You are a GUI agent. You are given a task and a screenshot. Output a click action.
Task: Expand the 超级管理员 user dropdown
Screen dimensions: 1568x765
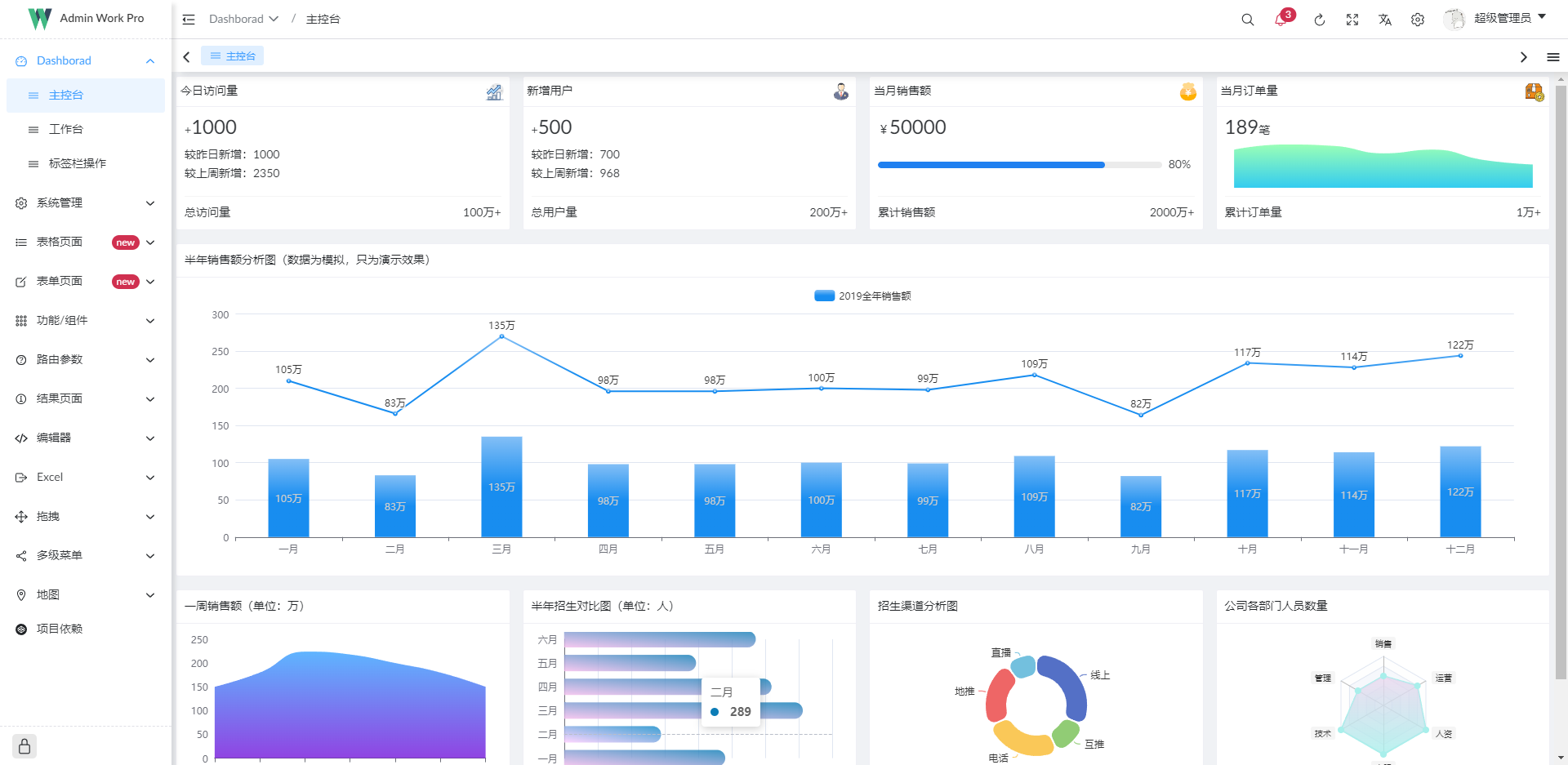pyautogui.click(x=1503, y=18)
